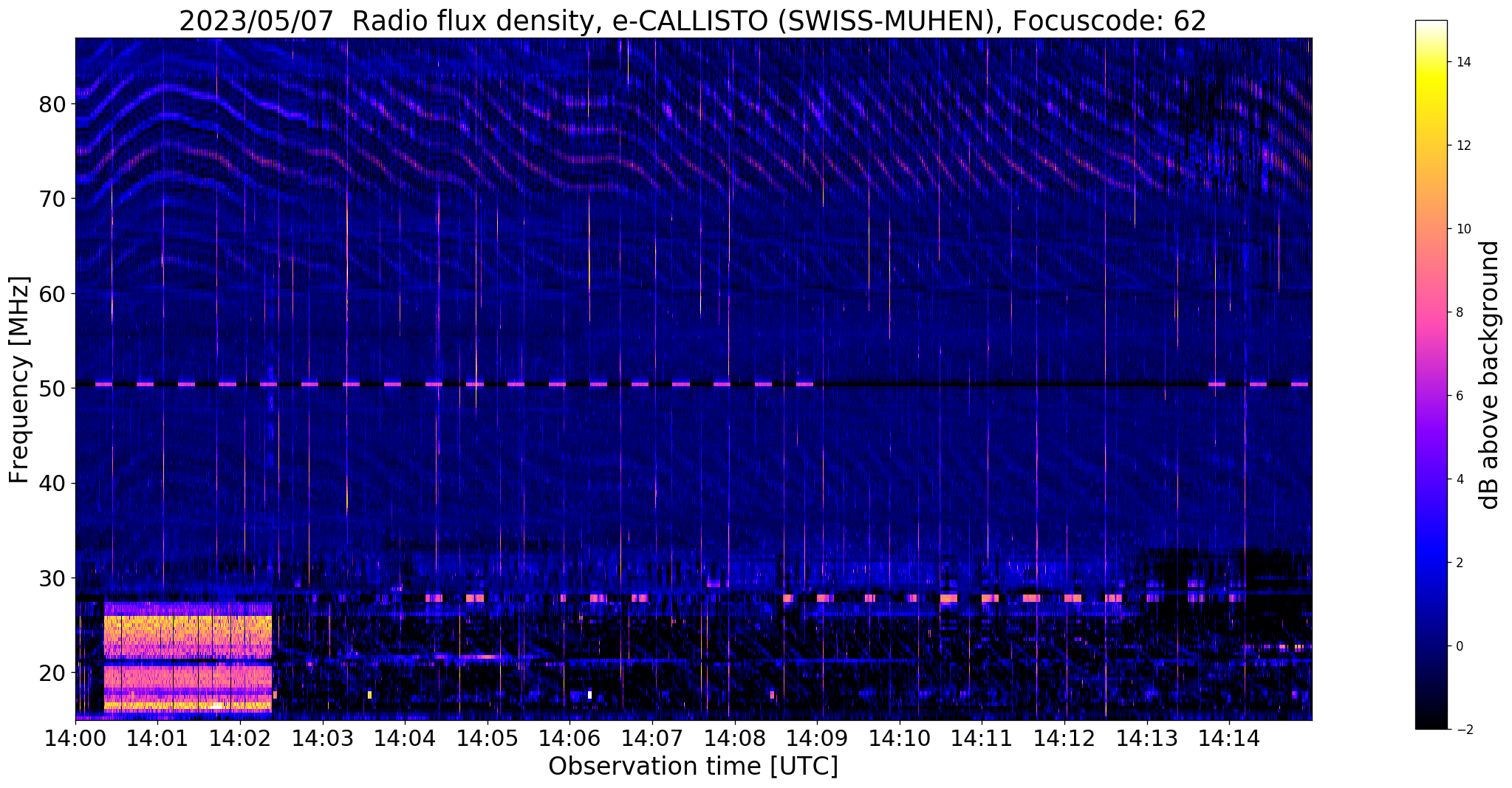Screen dimensions: 1512x788
Task: Click the 14:12 time tick label
Action: pos(1064,738)
